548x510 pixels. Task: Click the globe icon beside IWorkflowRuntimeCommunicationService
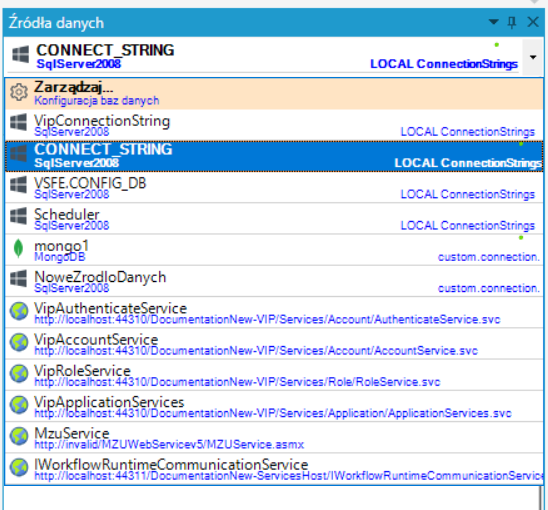[19, 467]
